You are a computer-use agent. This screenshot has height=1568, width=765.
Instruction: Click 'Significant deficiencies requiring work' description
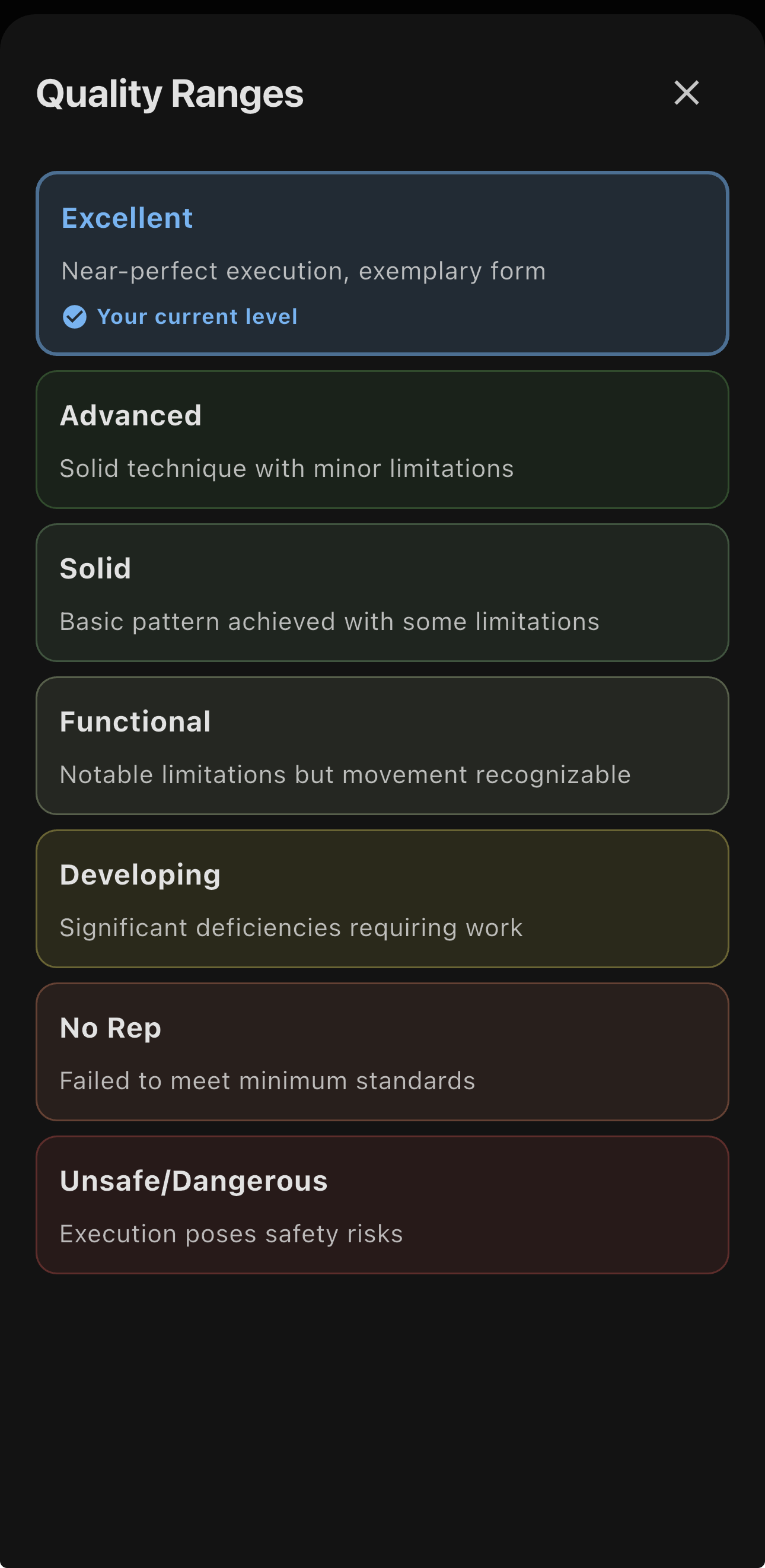tap(291, 928)
